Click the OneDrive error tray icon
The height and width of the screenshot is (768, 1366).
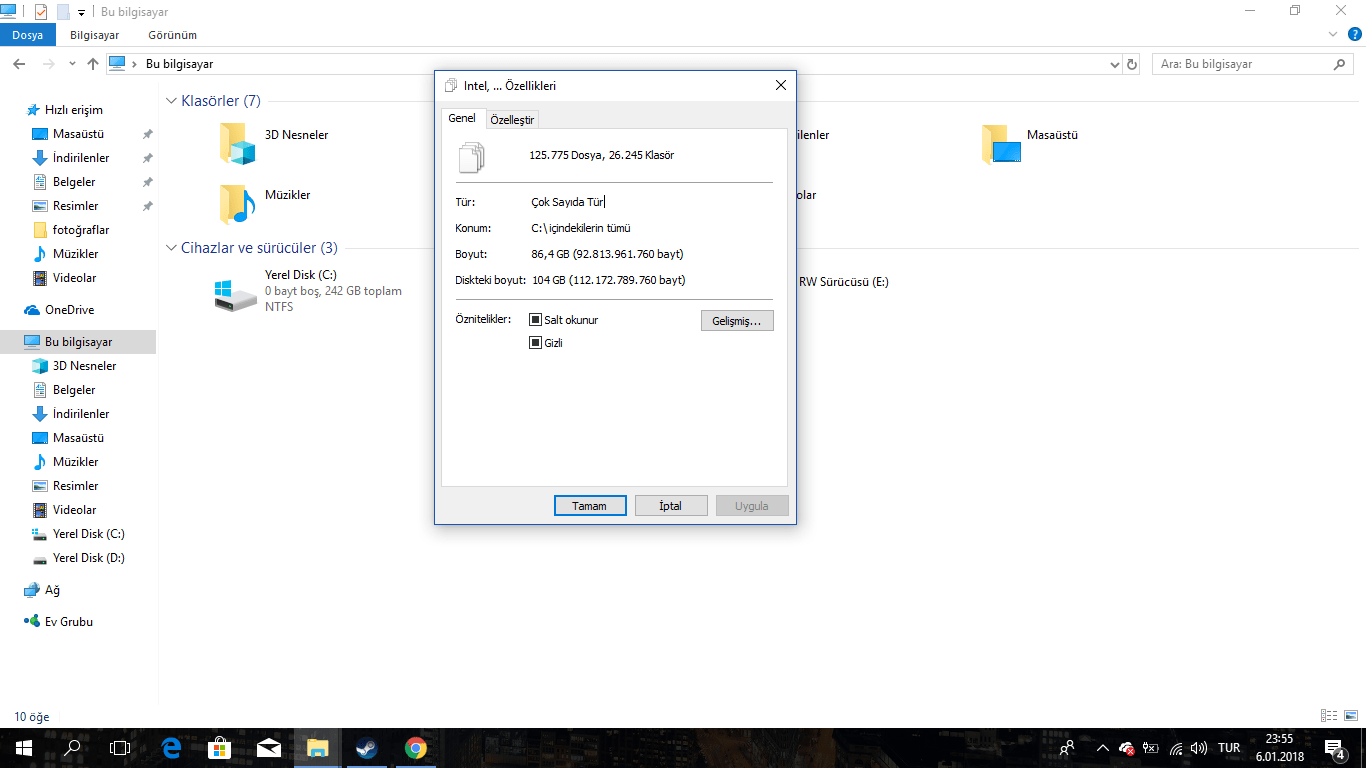click(x=1127, y=748)
